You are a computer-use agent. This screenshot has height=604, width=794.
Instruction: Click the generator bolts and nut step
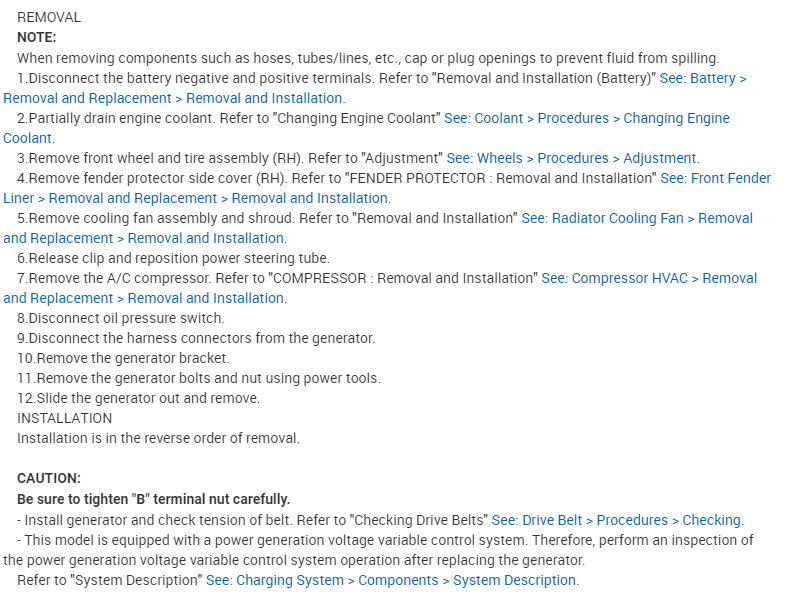click(198, 378)
